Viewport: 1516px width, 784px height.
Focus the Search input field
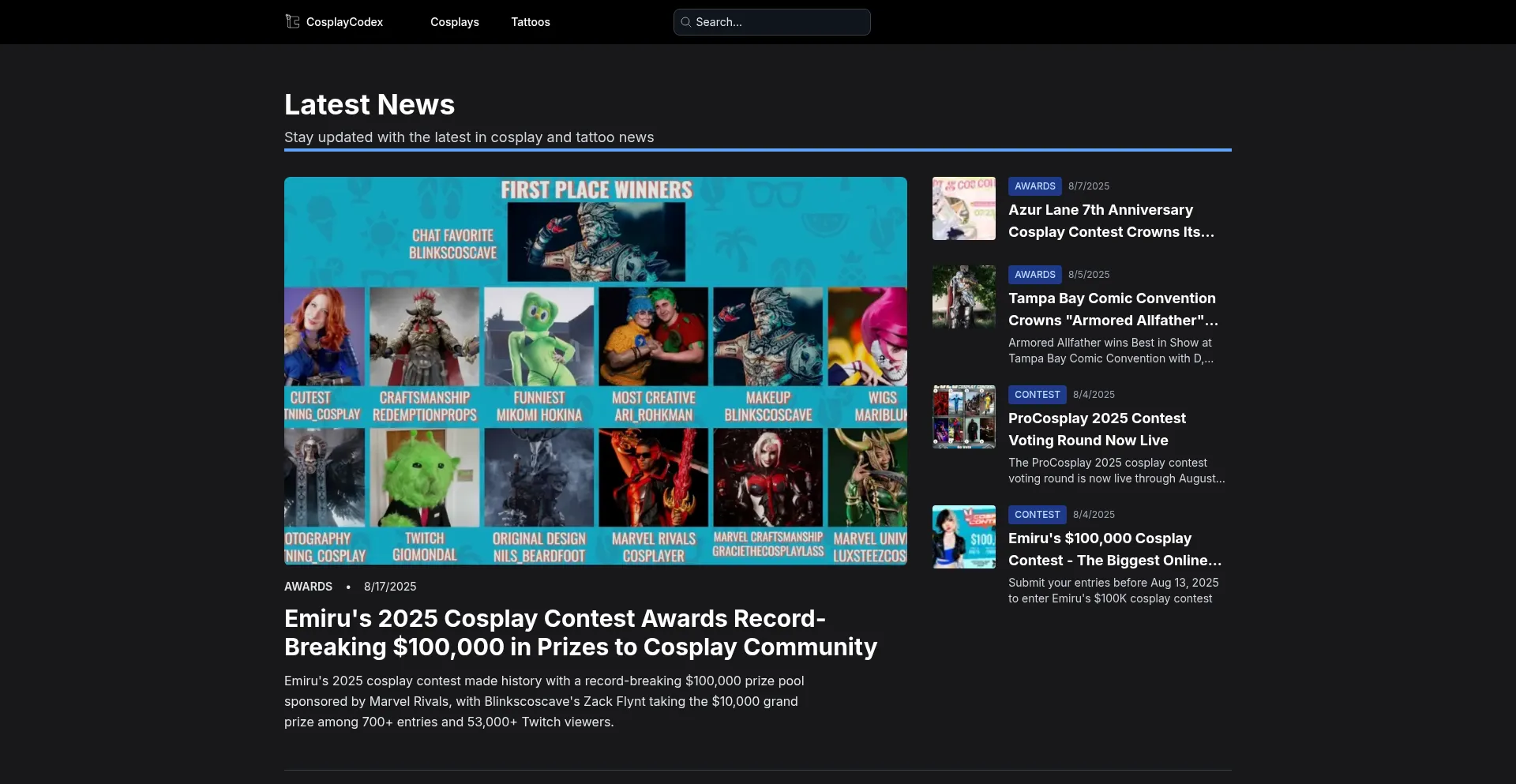click(x=772, y=22)
